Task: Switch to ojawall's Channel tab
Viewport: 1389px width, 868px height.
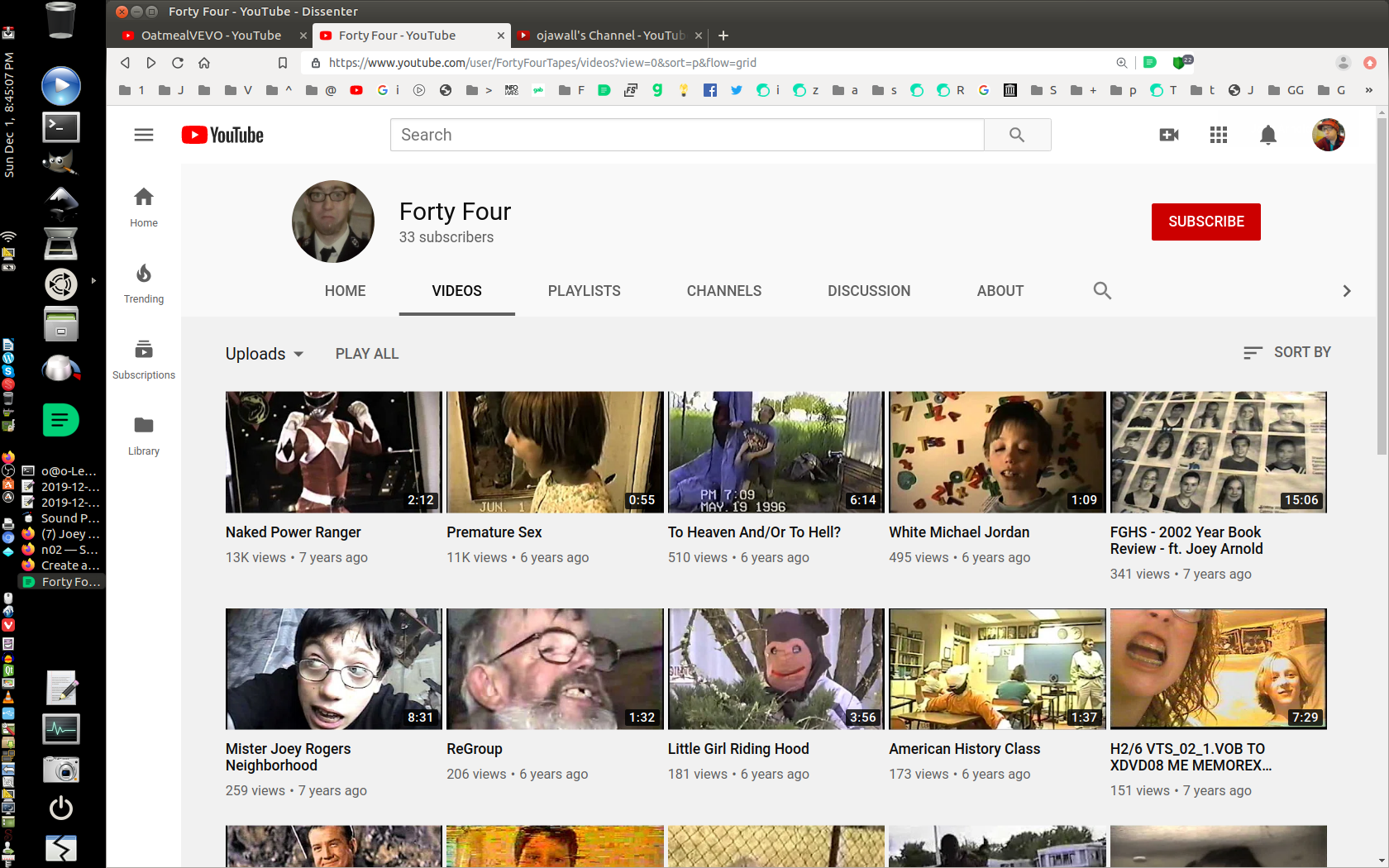Action: [x=610, y=36]
